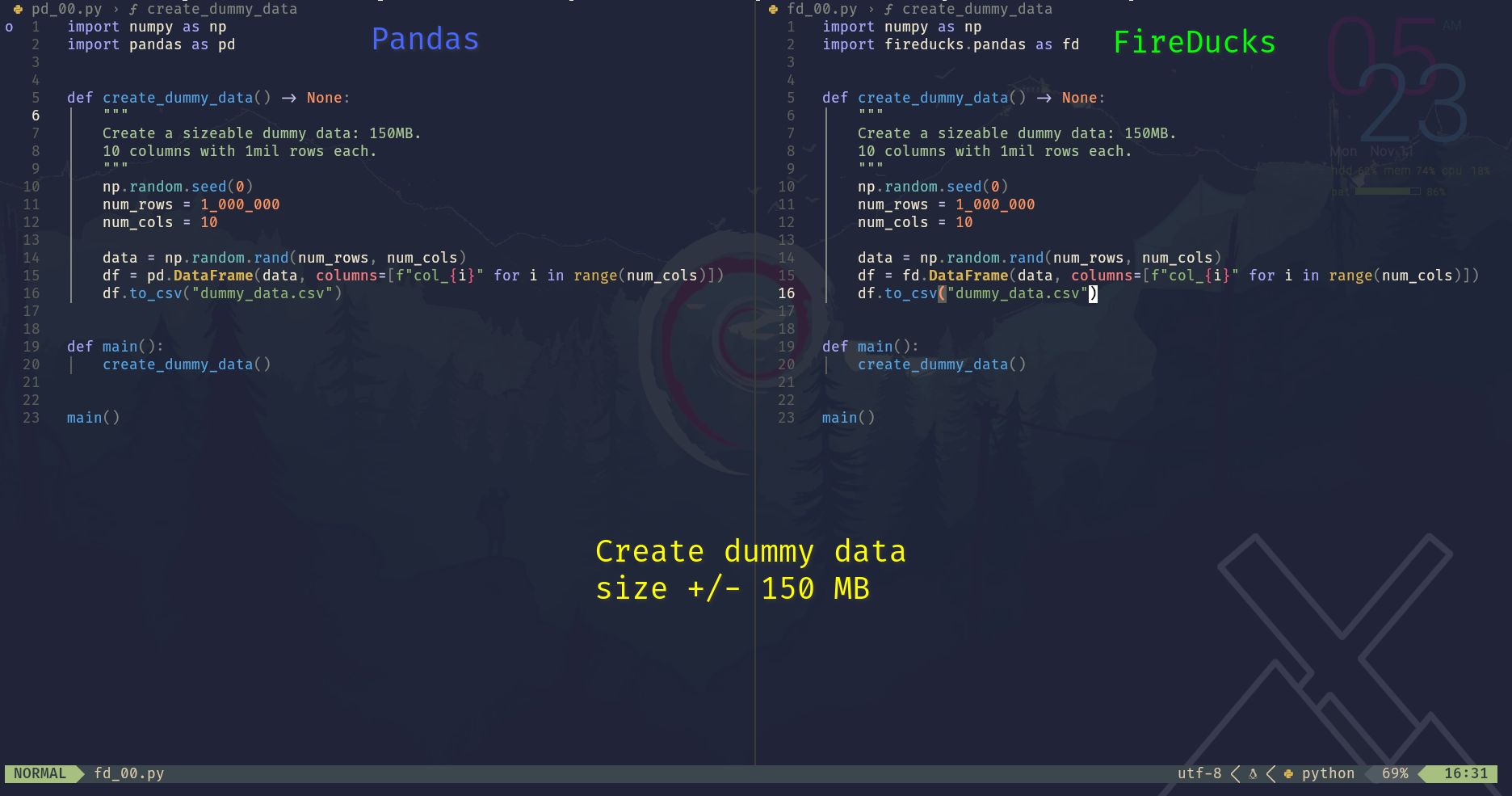Image resolution: width=1512 pixels, height=796 pixels.
Task: Click the np.random.rand line in fd_00.py pane
Action: click(x=1039, y=258)
